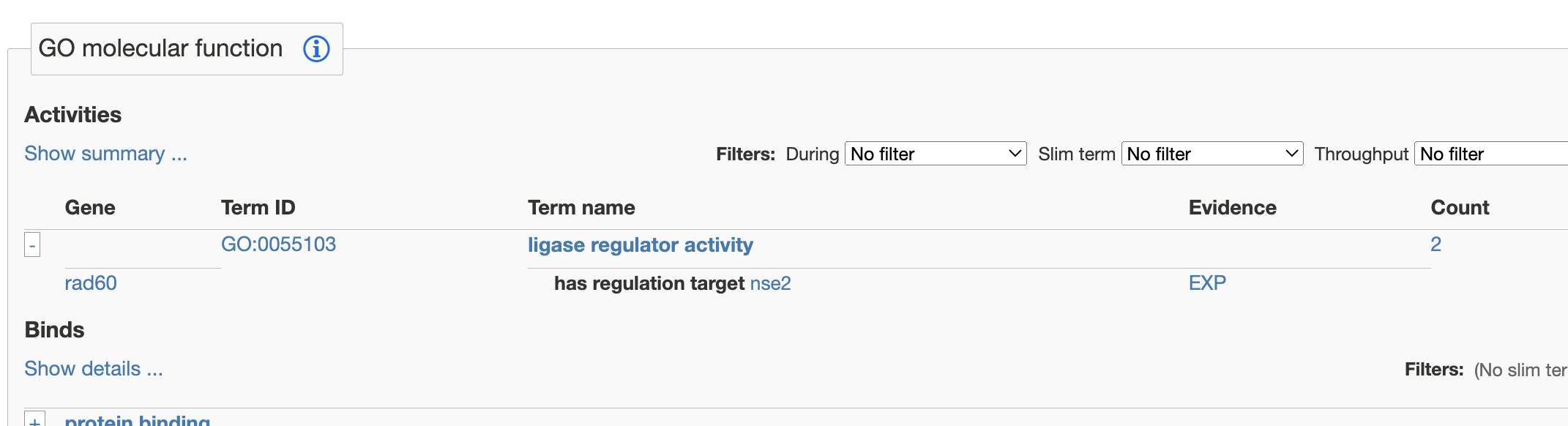1568x426 pixels.
Task: Open the GO molecular function info icon
Action: (x=315, y=48)
